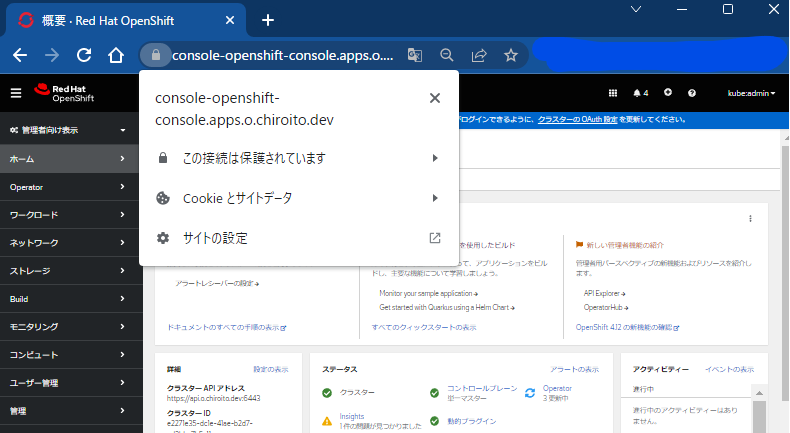
Task: Expand the ネットワーク navigation section
Action: click(x=69, y=243)
